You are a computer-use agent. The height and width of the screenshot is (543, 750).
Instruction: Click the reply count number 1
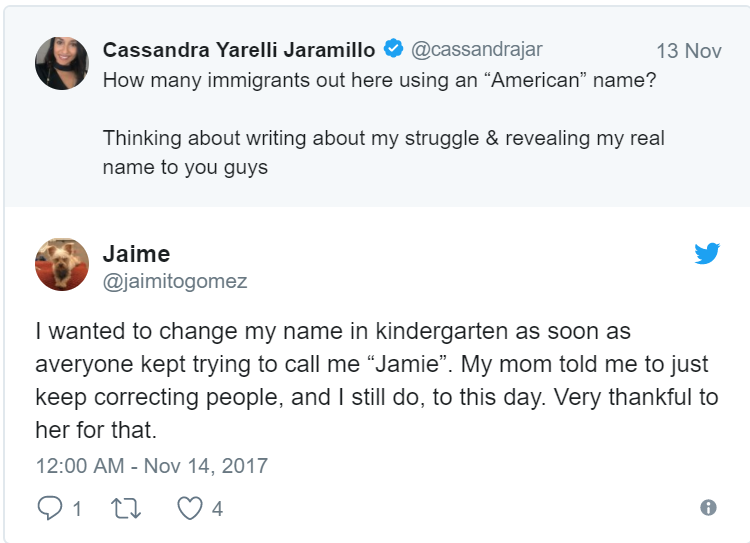click(76, 509)
